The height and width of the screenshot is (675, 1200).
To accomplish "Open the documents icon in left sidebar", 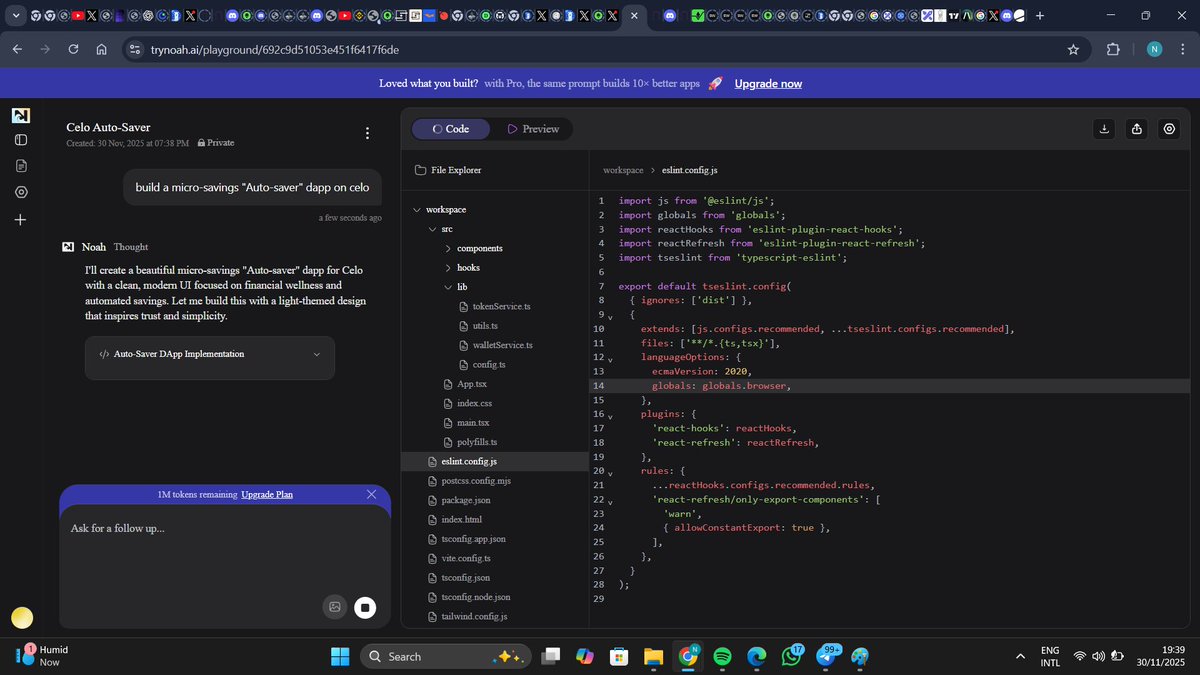I will [x=21, y=165].
